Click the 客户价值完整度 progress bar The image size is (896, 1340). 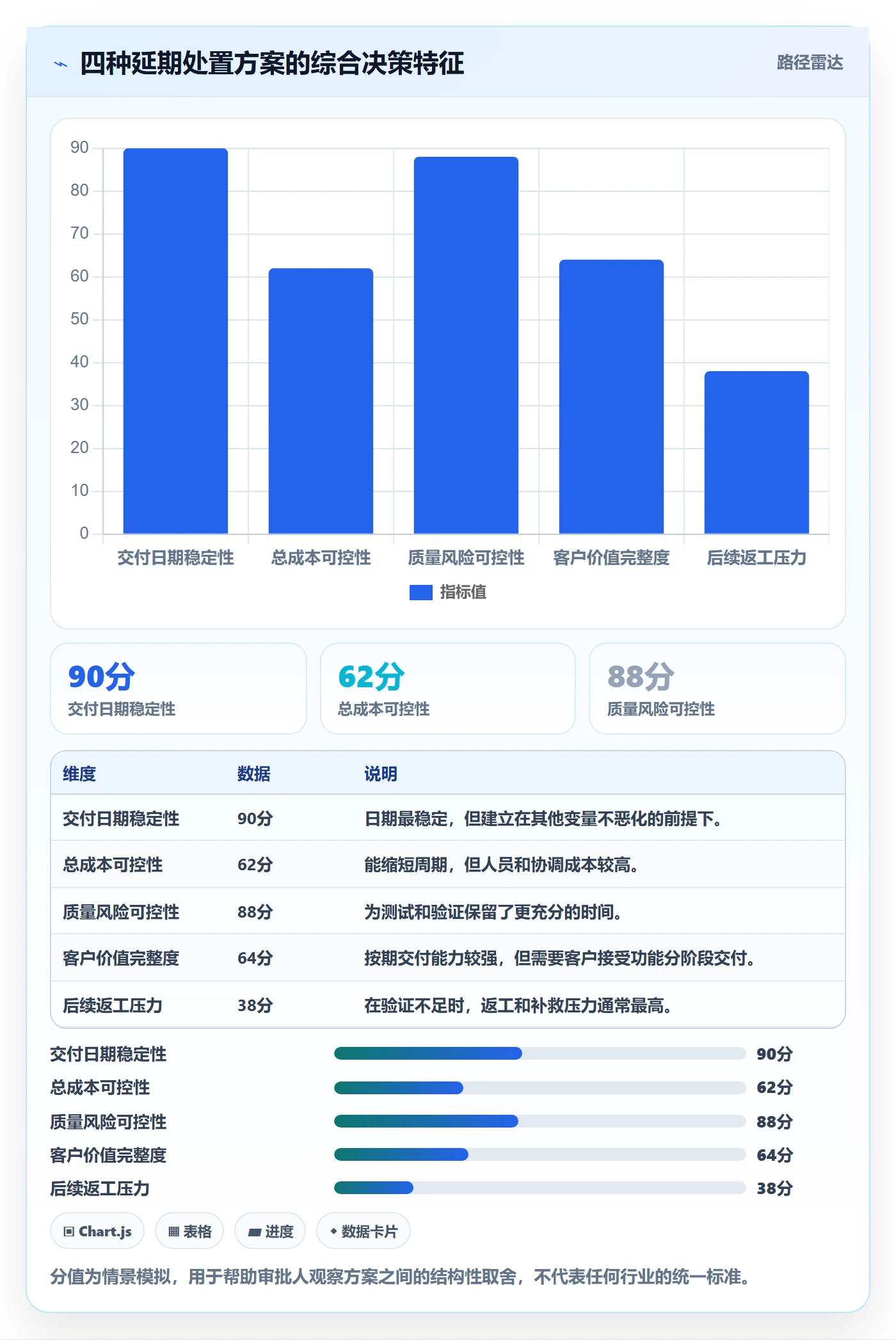(540, 1154)
